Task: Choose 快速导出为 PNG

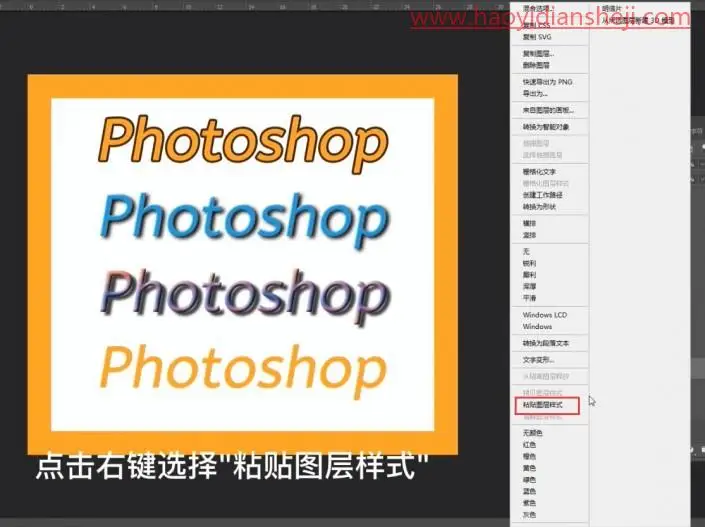Action: pos(547,82)
